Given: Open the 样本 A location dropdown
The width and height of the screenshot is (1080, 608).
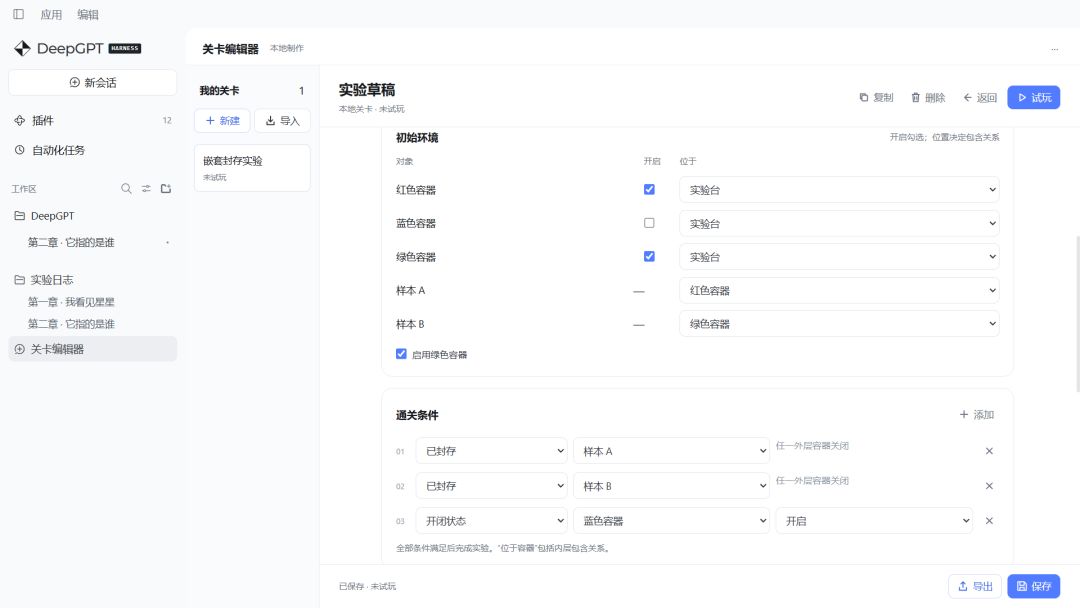Looking at the screenshot, I should 839,291.
